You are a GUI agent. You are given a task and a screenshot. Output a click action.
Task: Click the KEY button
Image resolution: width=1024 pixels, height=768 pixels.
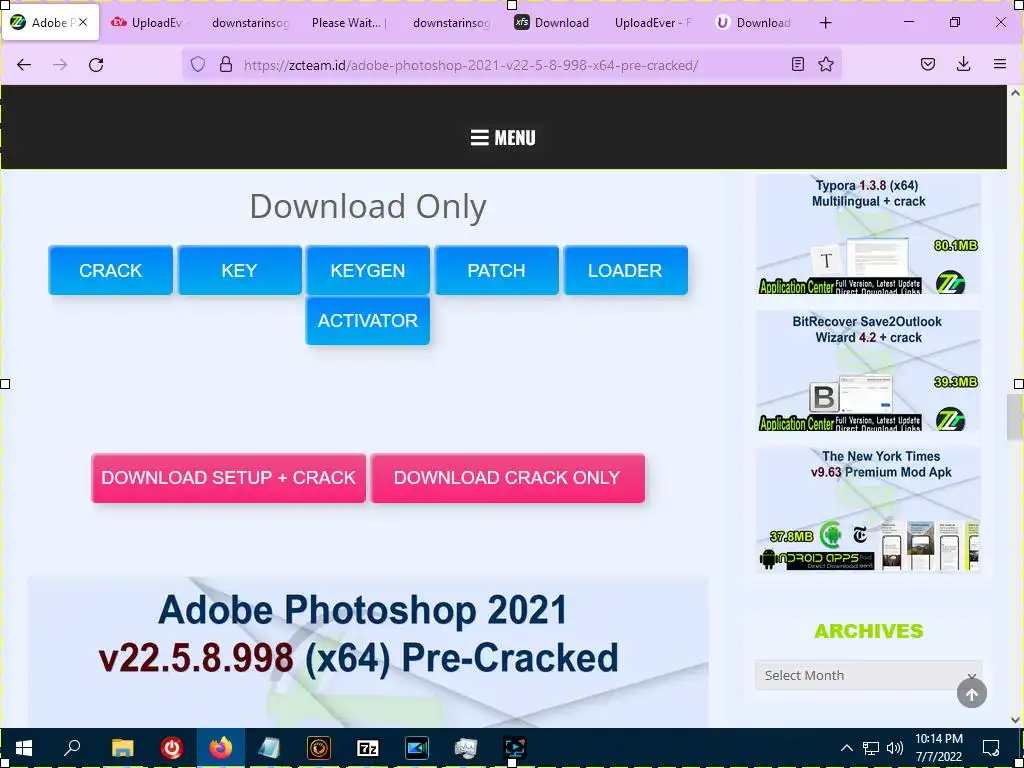tap(239, 270)
